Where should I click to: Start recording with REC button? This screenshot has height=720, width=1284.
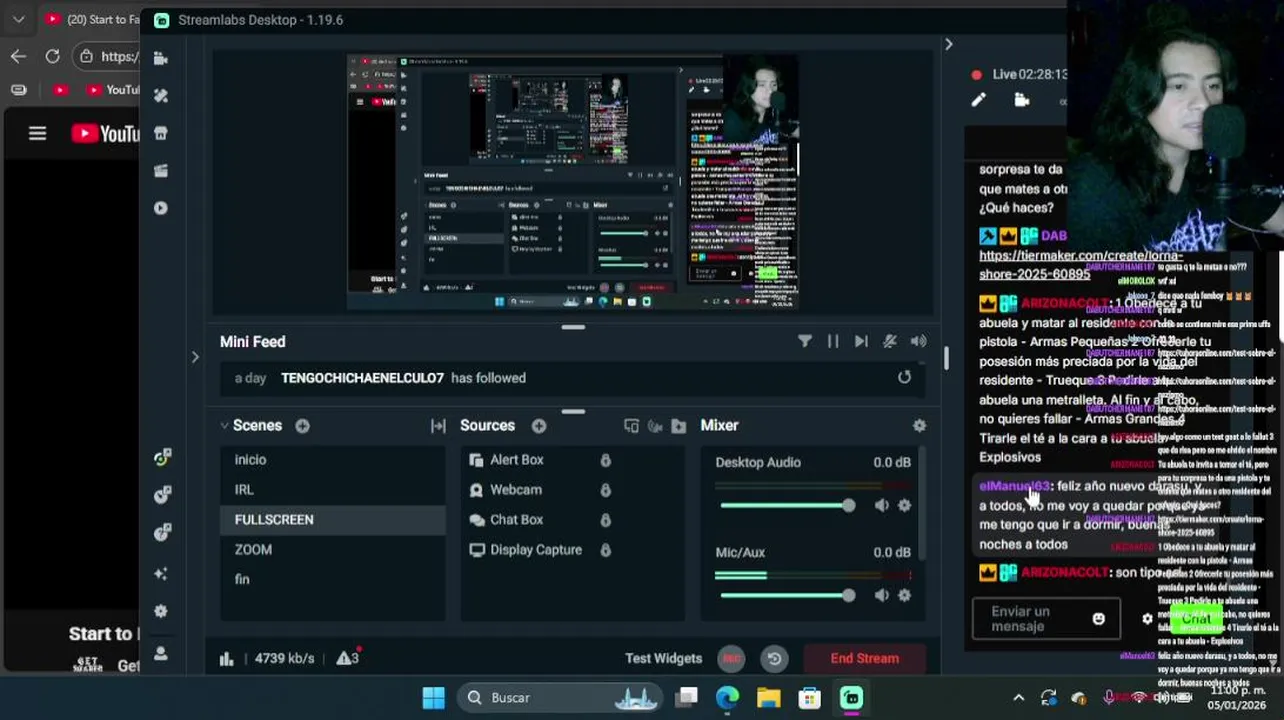coord(732,658)
